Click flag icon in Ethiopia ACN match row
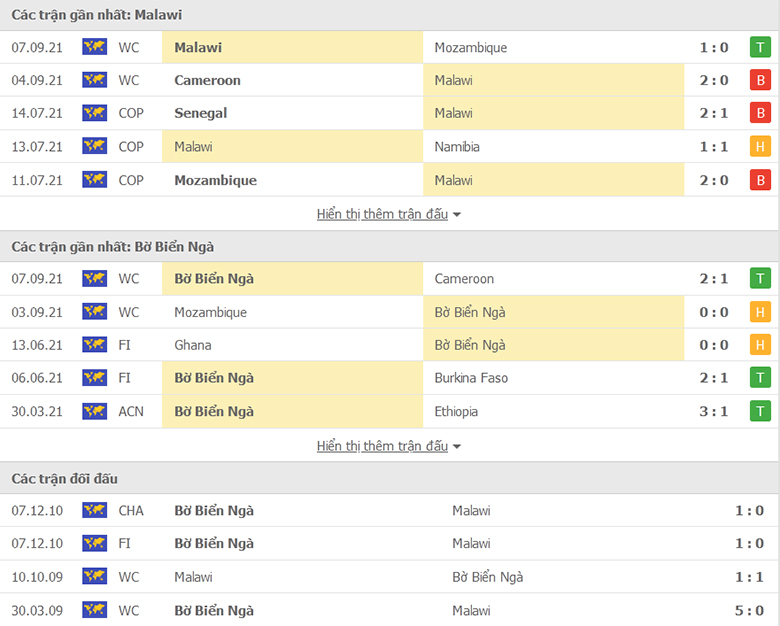The image size is (780, 626). click(x=94, y=411)
